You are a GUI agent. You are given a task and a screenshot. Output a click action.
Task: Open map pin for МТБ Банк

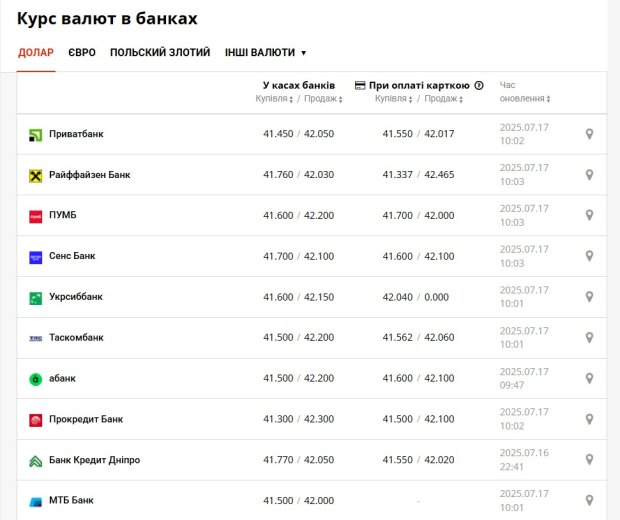click(589, 500)
